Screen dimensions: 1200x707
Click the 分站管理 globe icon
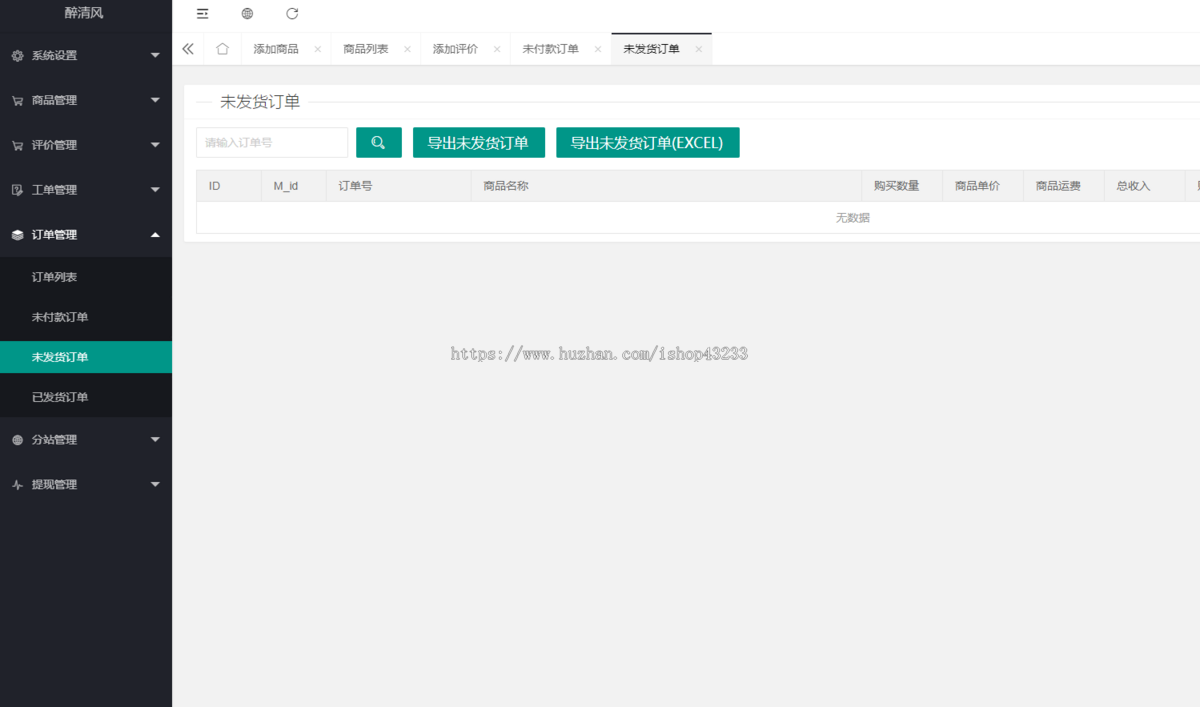pos(17,440)
